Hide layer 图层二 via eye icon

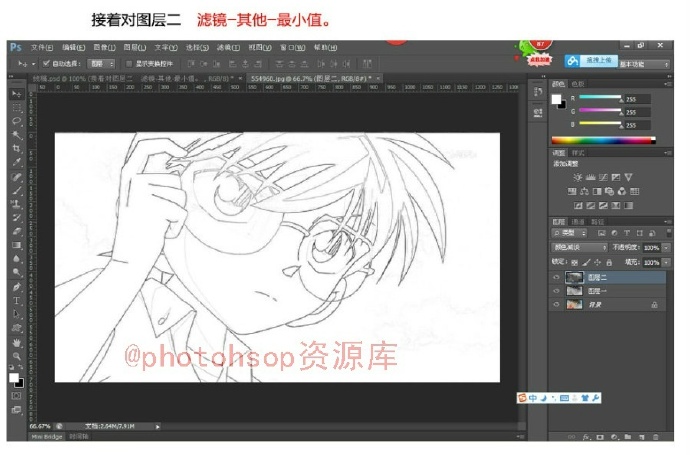[556, 277]
